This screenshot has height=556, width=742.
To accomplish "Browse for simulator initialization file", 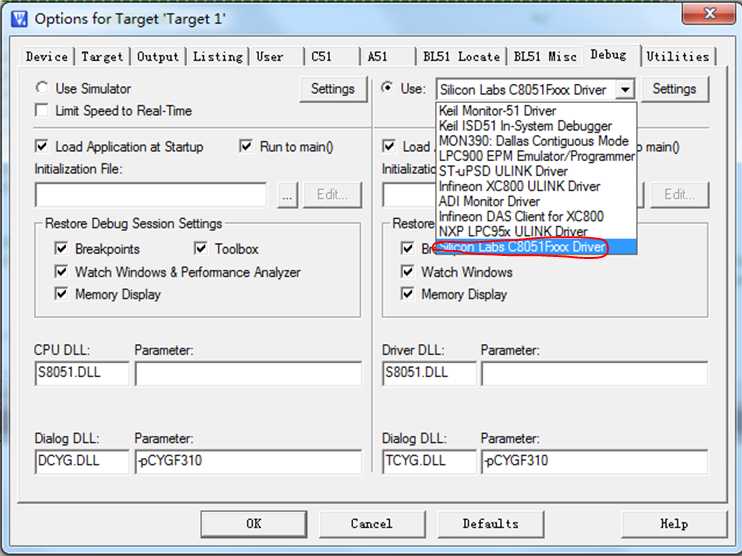I will 287,195.
